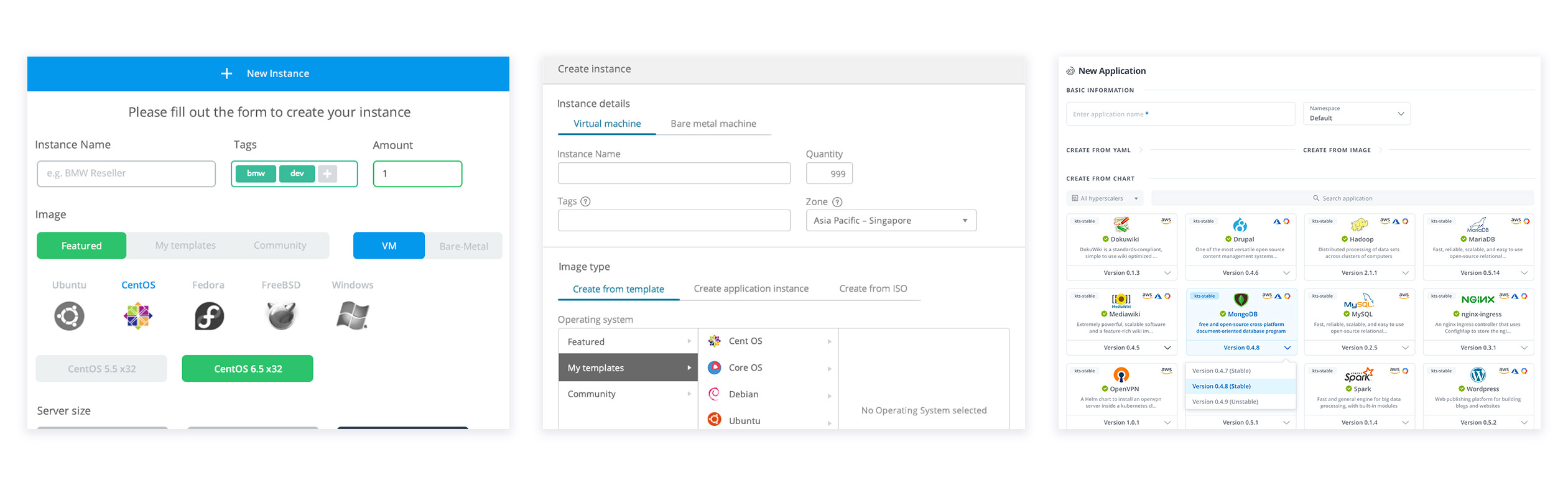Select the Featured image filter
The image size is (1568, 485).
pyautogui.click(x=81, y=246)
